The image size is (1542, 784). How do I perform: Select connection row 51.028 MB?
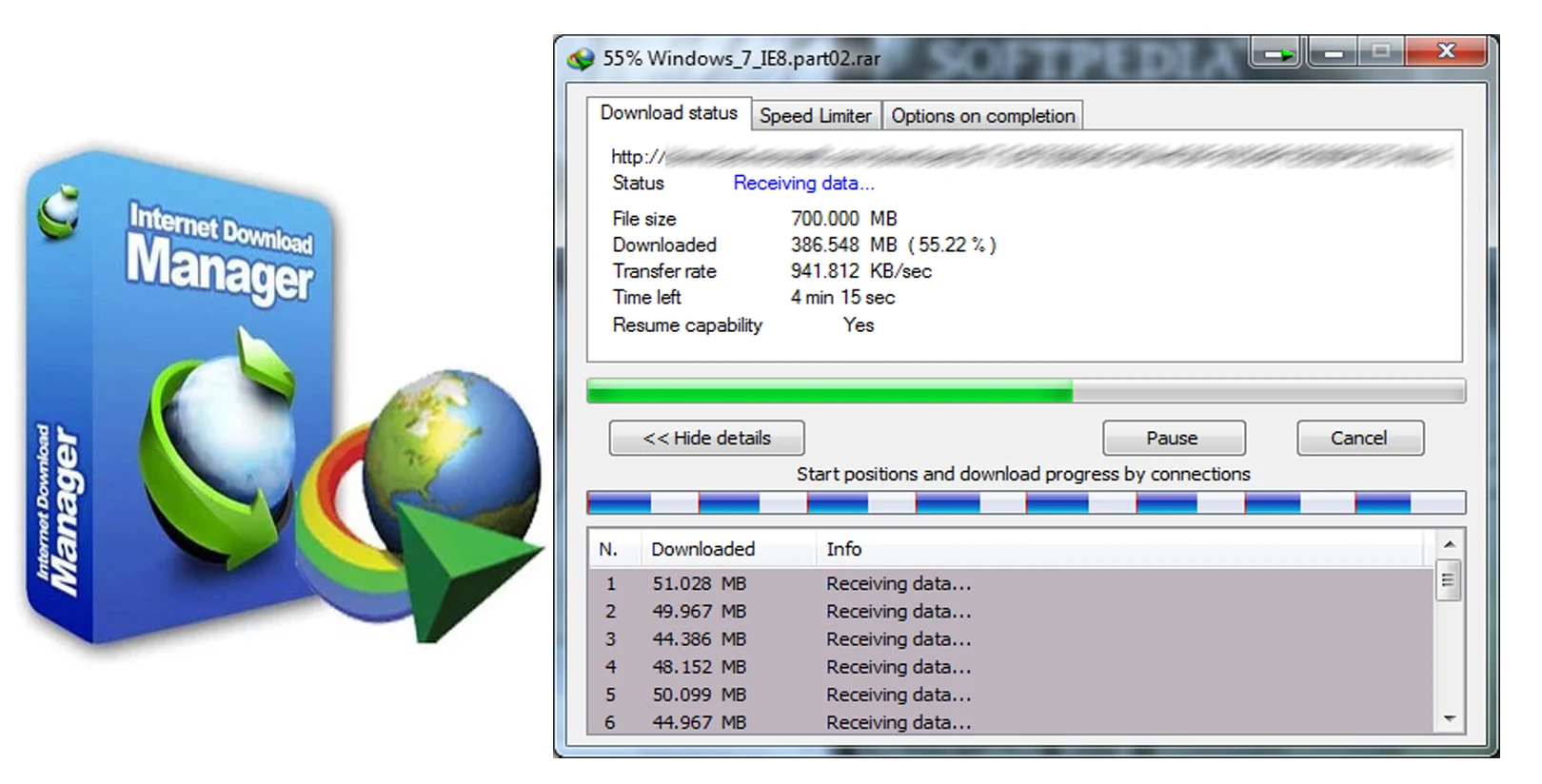[1011, 583]
